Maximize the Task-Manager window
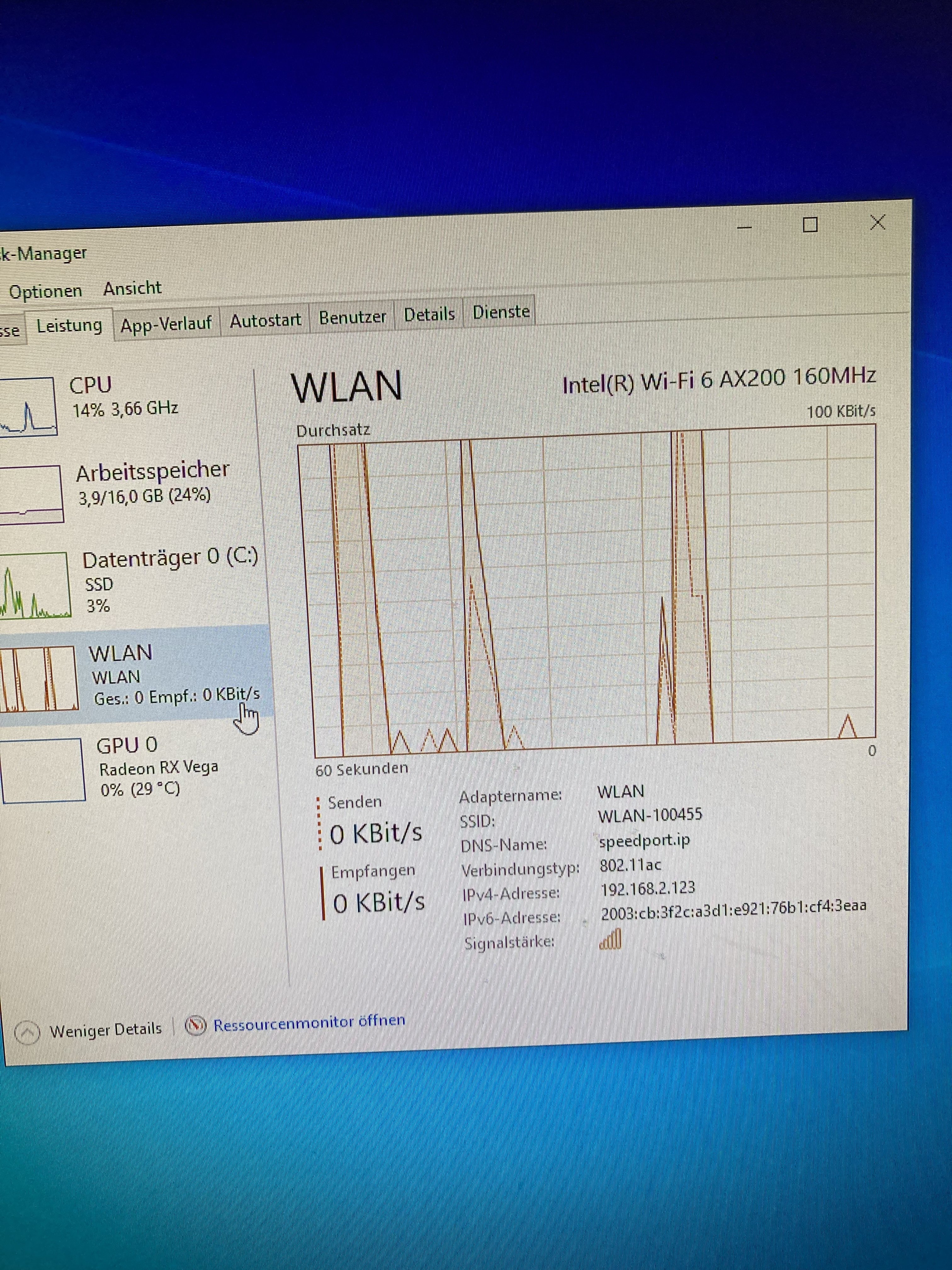The image size is (952, 1270). click(x=810, y=225)
